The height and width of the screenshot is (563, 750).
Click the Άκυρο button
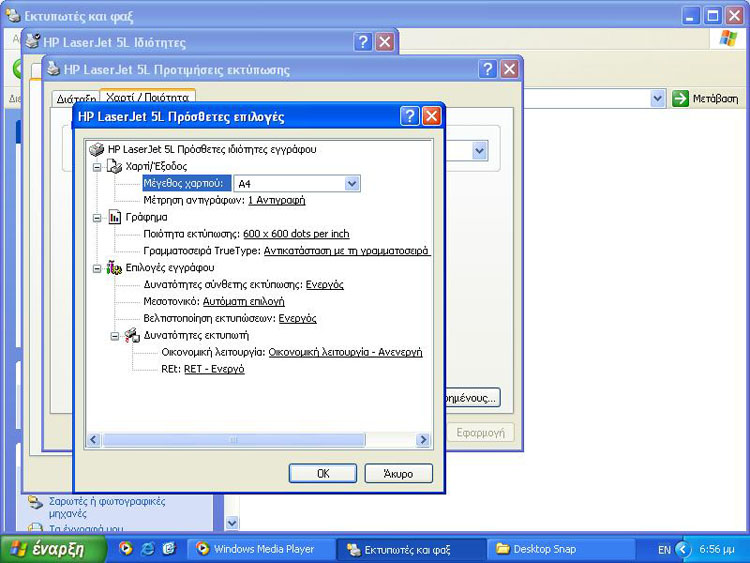(398, 474)
